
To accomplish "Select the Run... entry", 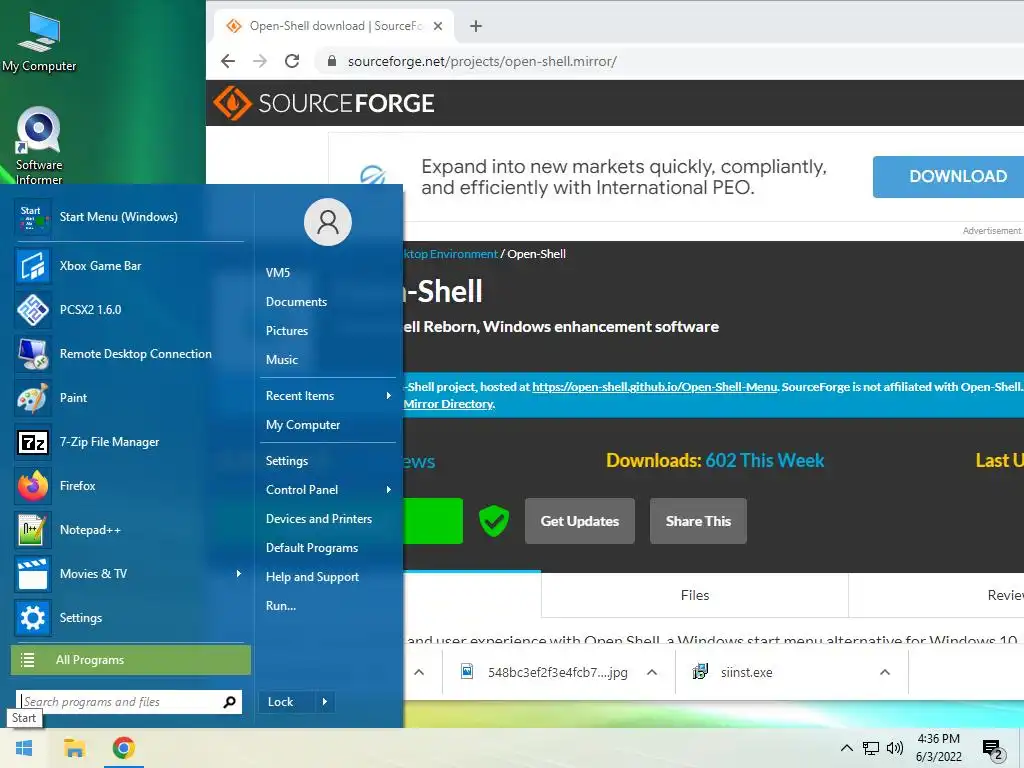I will click(281, 606).
